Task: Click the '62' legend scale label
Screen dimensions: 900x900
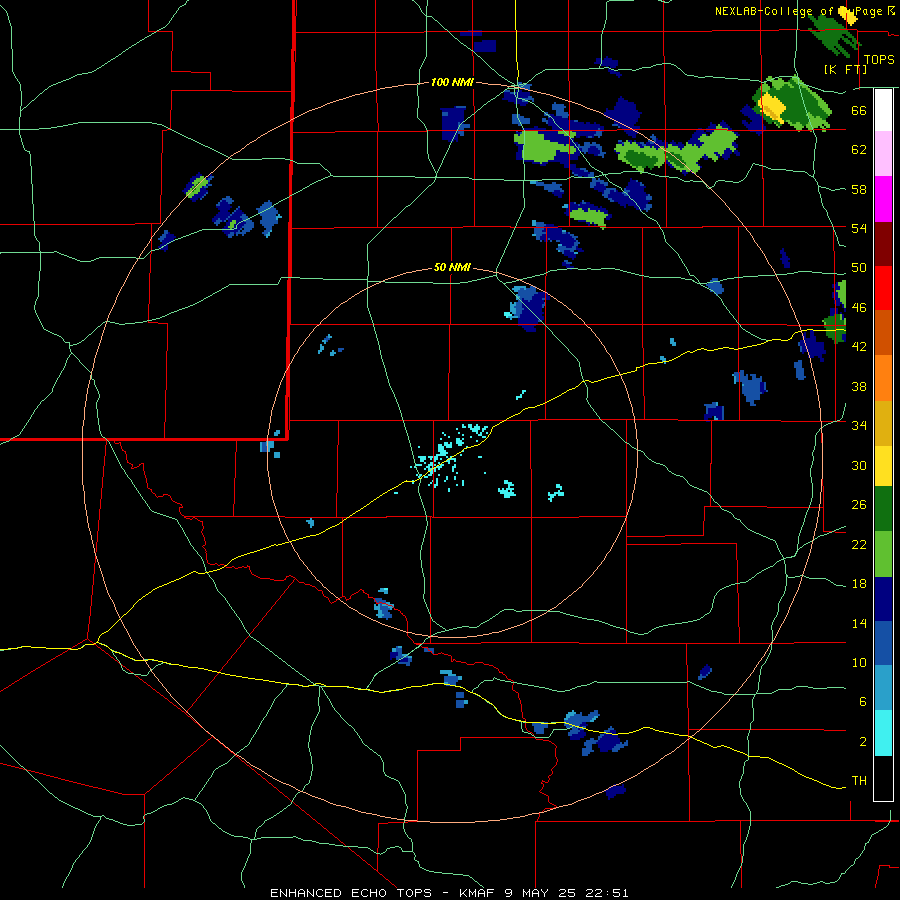Action: coord(859,150)
